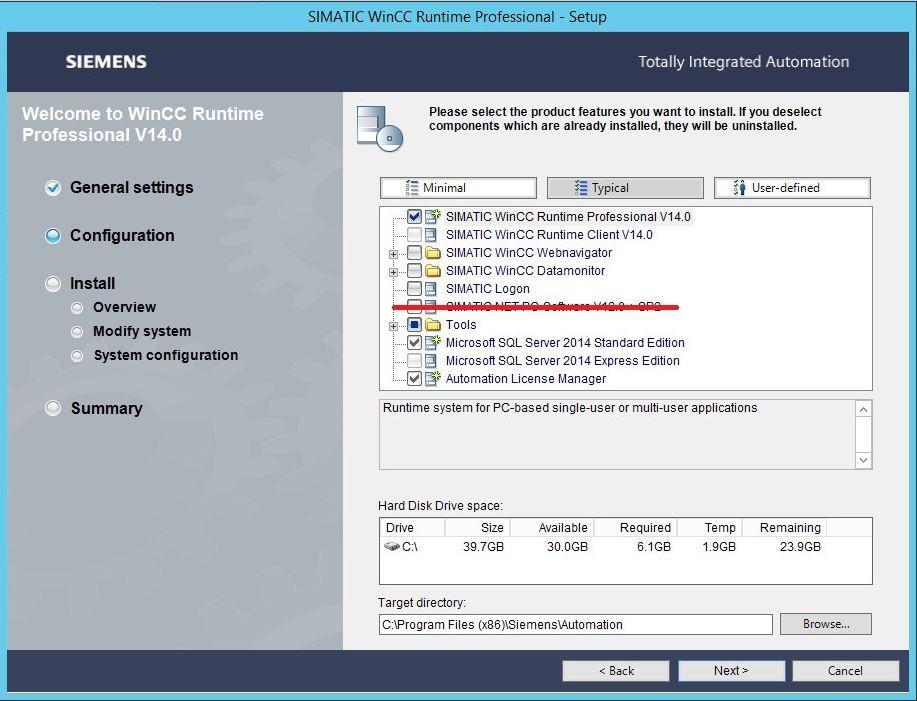917x701 pixels.
Task: Click the Available column header
Action: (x=553, y=527)
